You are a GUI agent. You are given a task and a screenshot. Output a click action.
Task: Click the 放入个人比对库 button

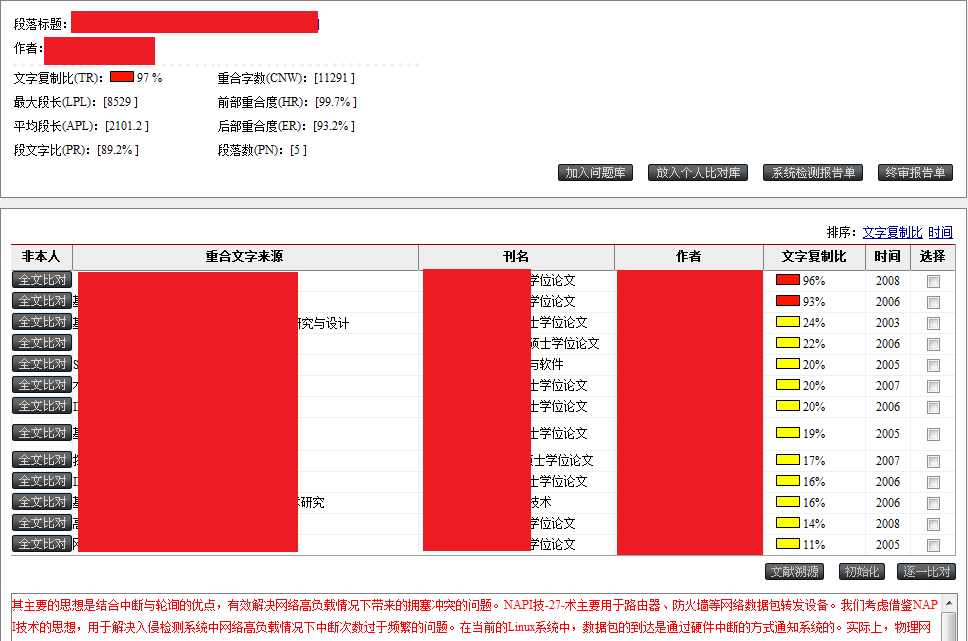[698, 173]
